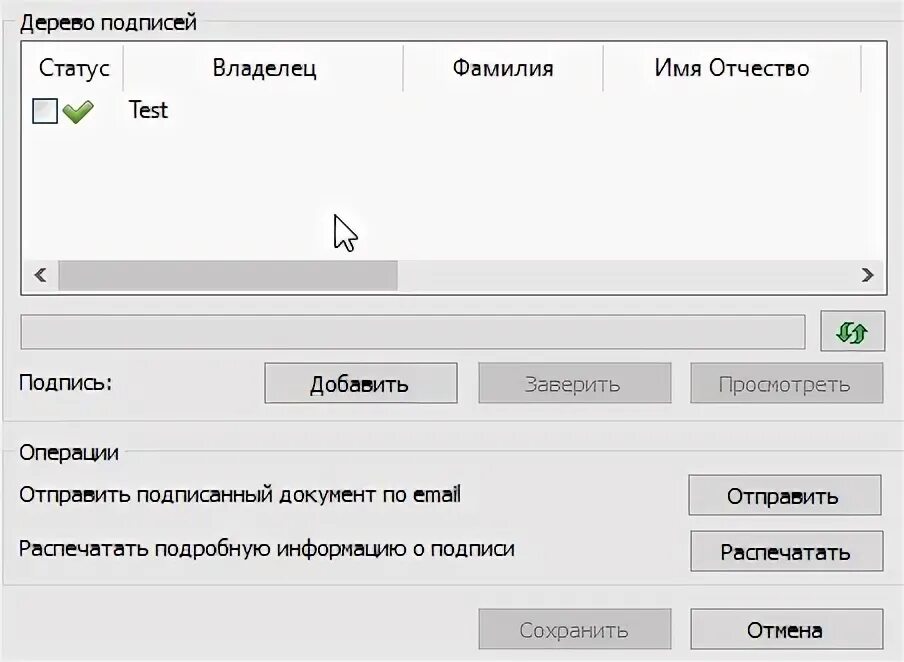This screenshot has width=904, height=662.
Task: Send signed document via Отправить button
Action: coord(785,495)
